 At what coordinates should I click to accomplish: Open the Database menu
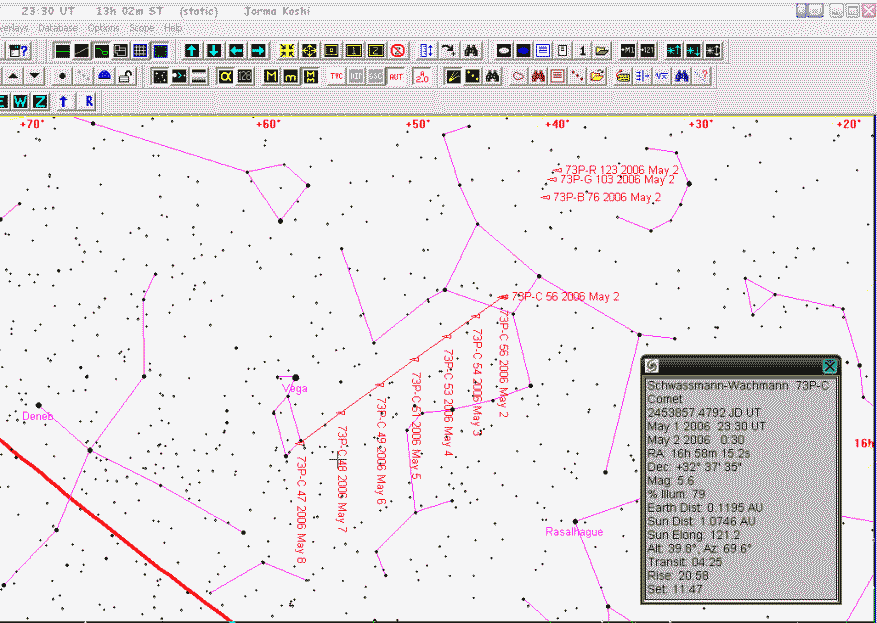(58, 28)
